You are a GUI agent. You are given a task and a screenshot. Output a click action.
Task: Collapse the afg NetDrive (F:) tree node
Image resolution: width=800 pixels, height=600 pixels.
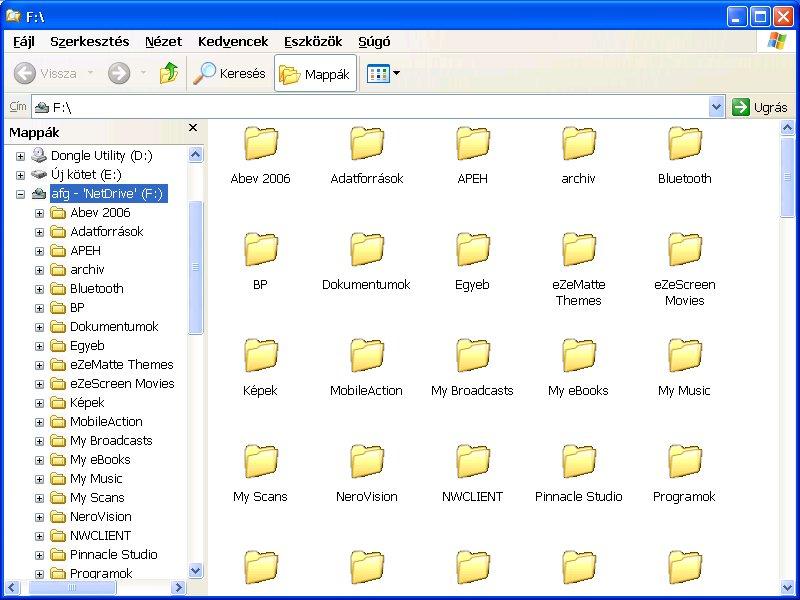coord(20,194)
